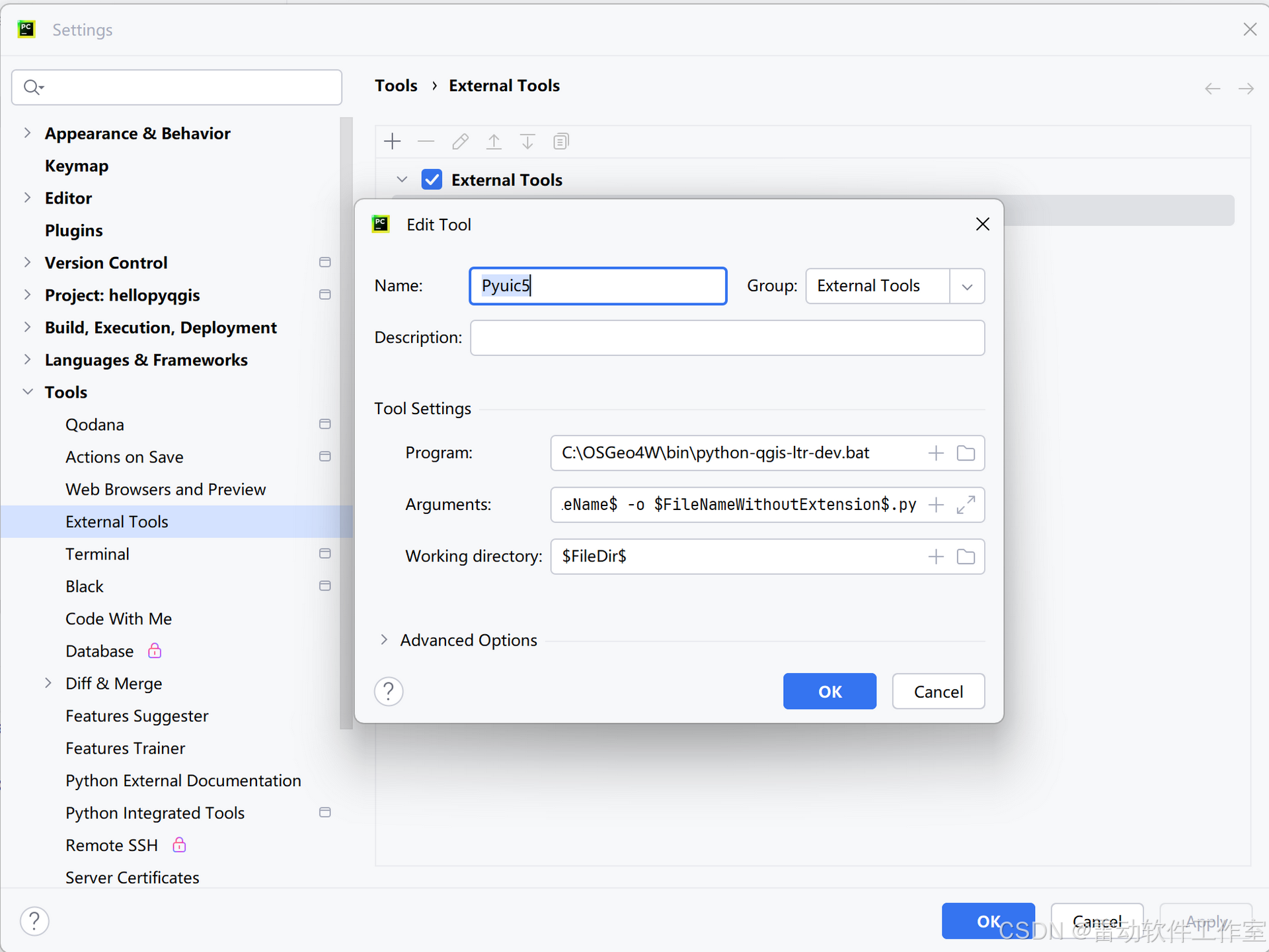Confirm Edit Tool dialog with OK
This screenshot has width=1269, height=952.
pos(829,691)
